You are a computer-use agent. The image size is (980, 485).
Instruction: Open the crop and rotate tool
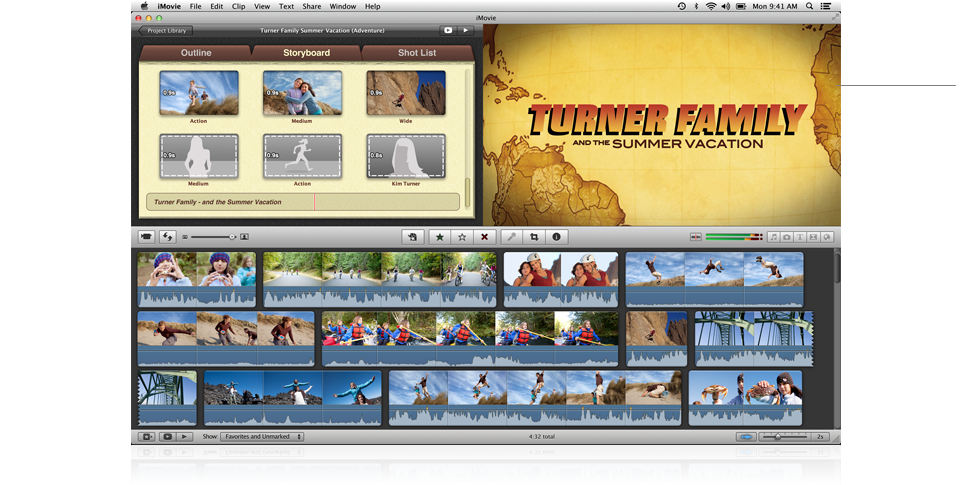pos(535,237)
